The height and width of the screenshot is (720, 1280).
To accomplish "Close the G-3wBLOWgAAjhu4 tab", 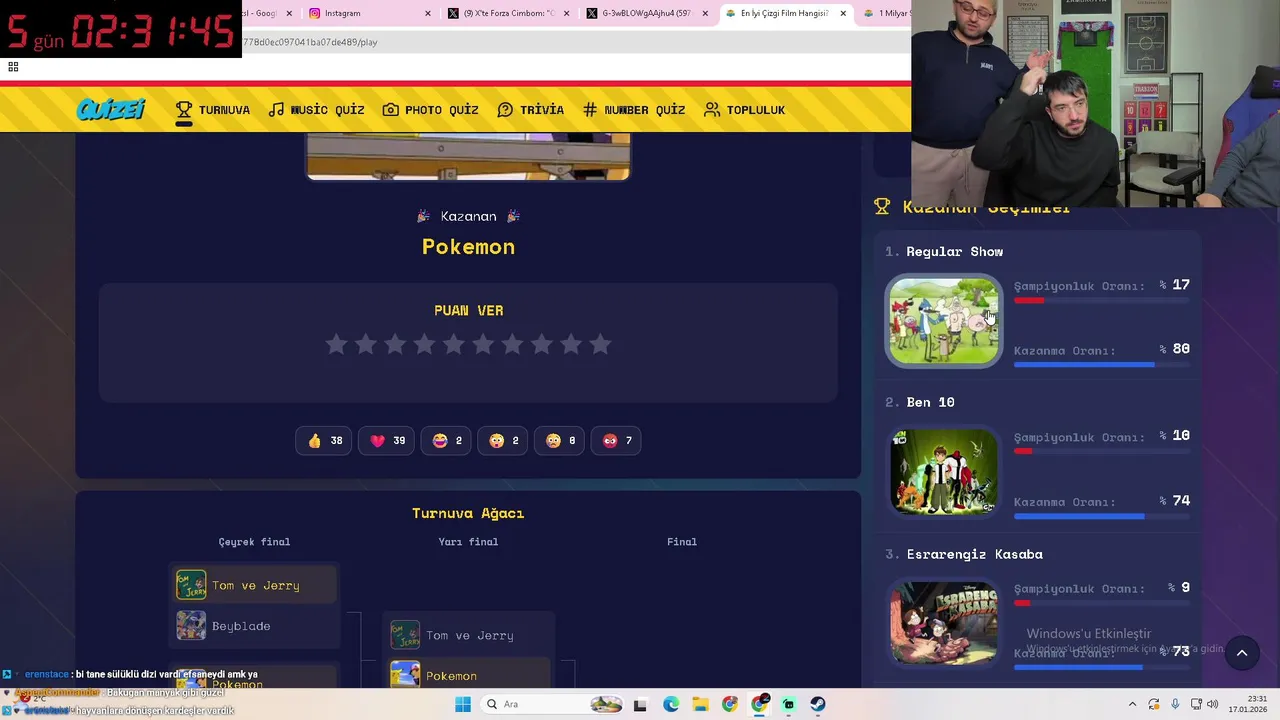I will coord(704,13).
